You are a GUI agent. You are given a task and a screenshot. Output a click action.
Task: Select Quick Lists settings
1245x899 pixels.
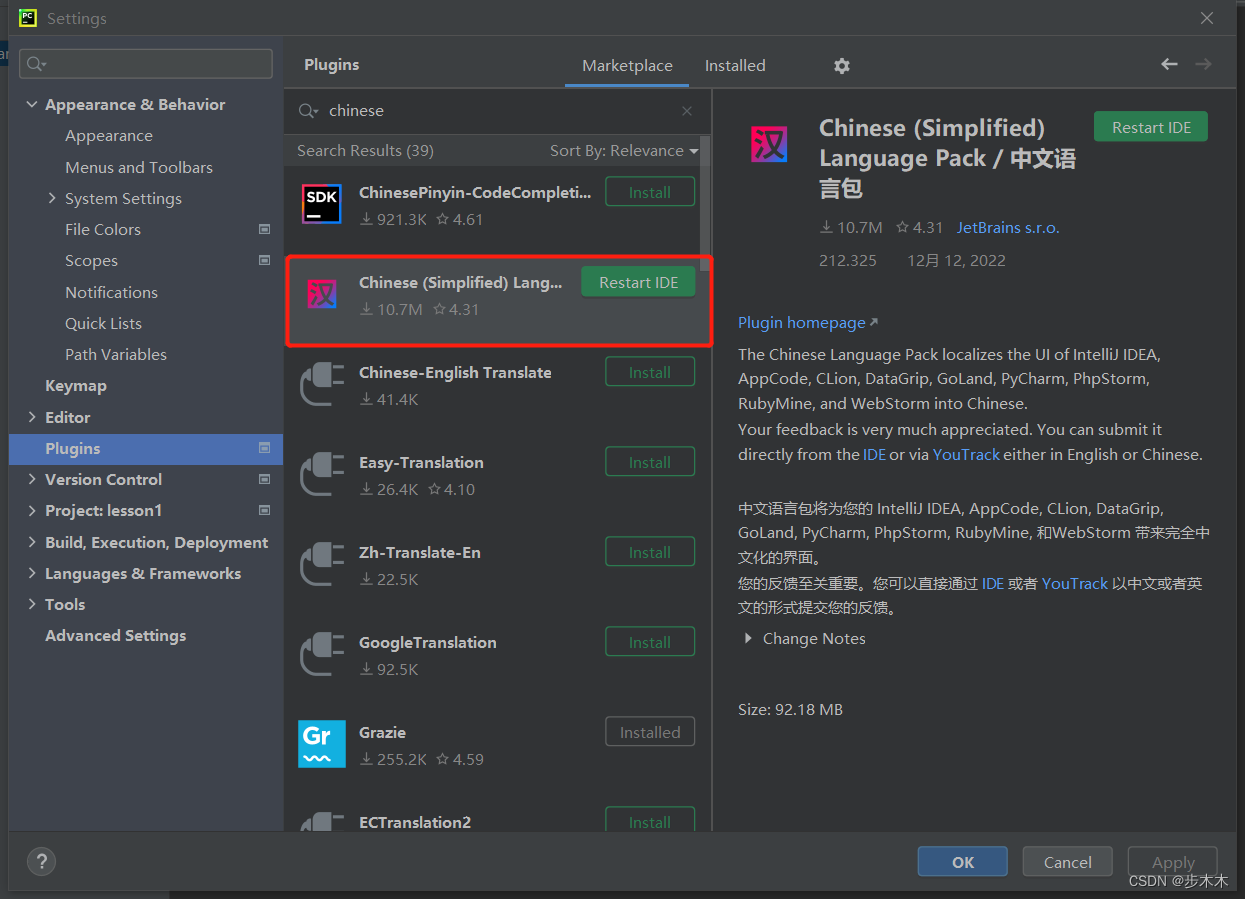(103, 323)
